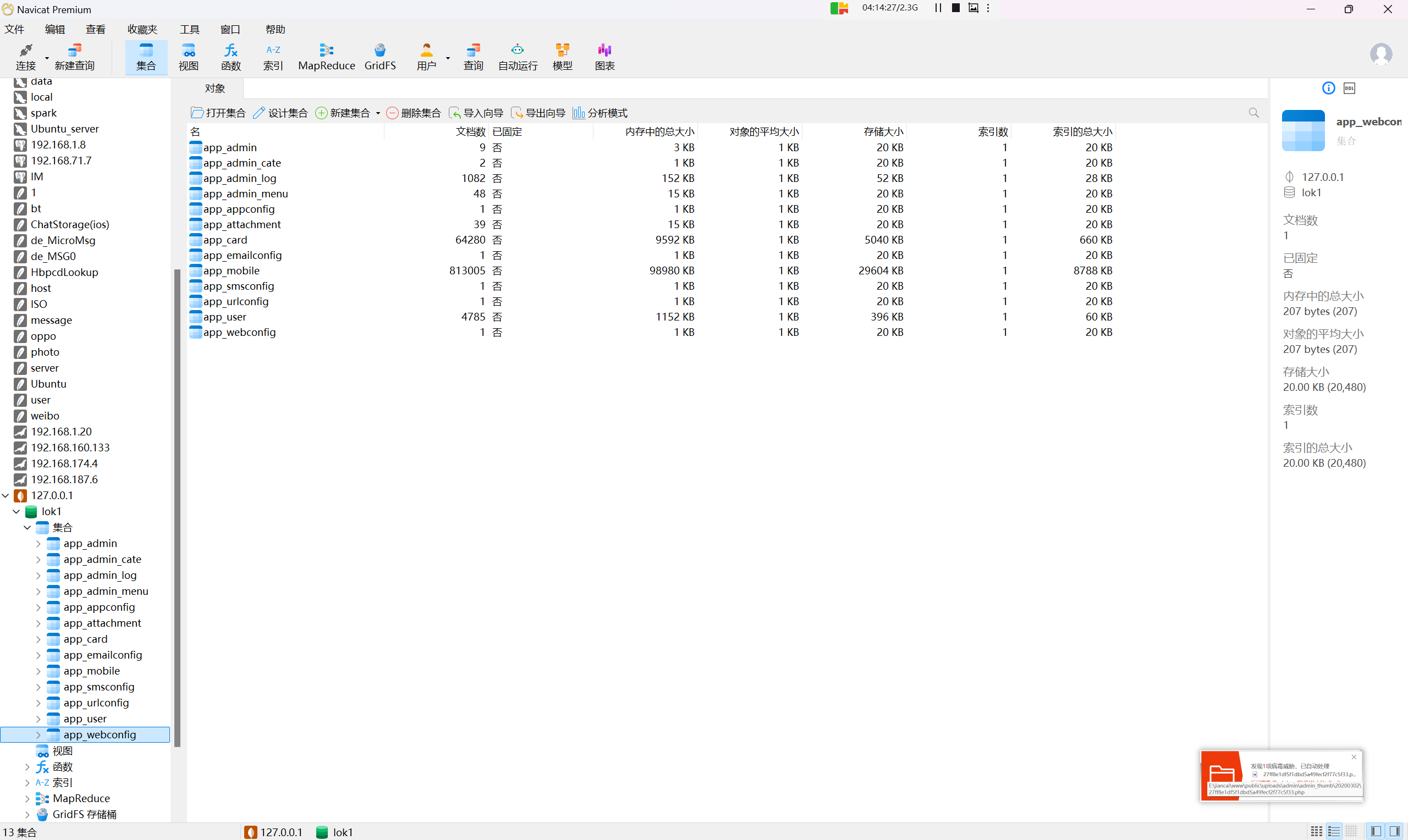
Task: Open the 查看 (View) menu
Action: (x=96, y=30)
